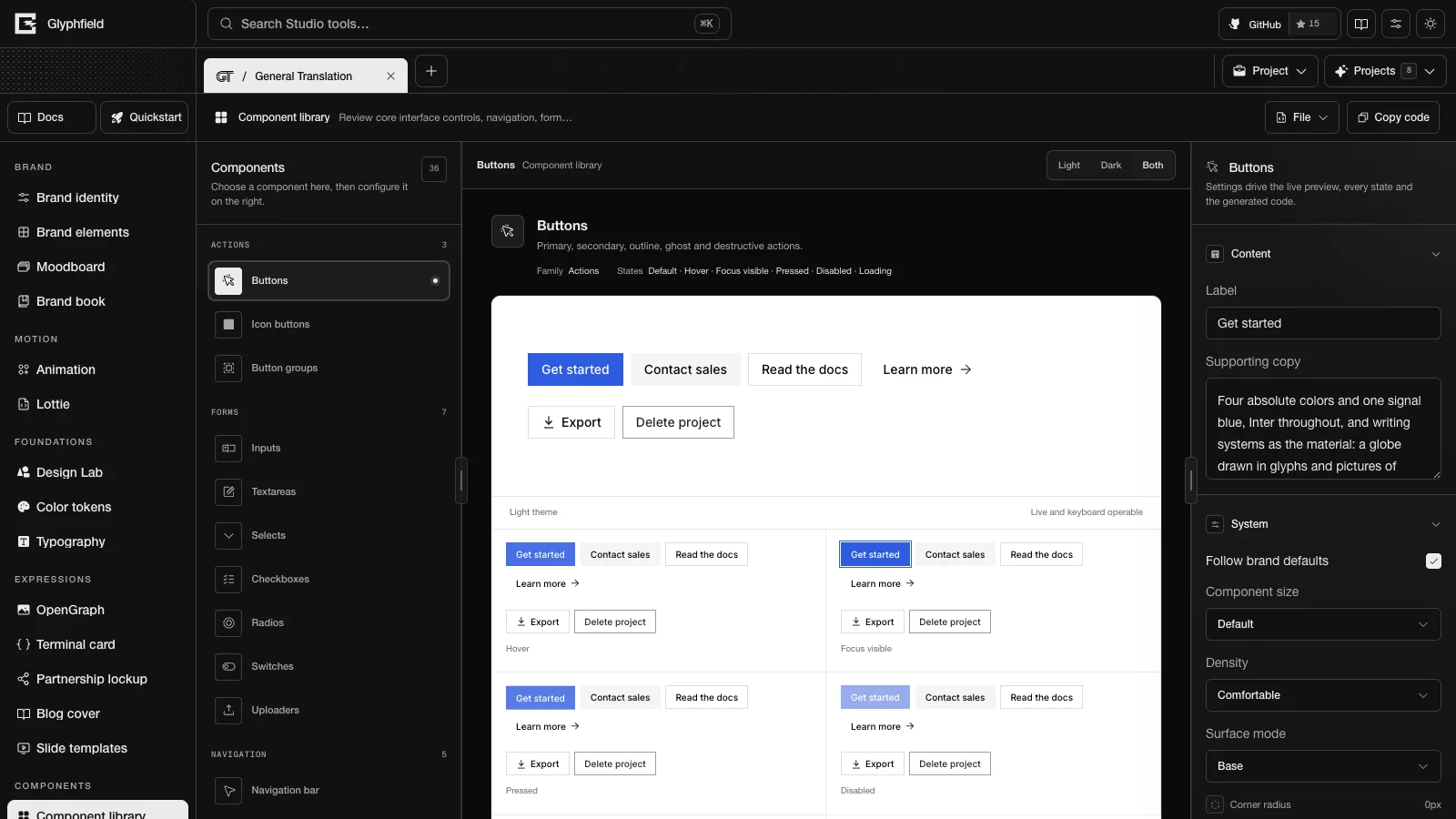1456x819 pixels.
Task: Click the Component library grid icon
Action: [221, 117]
